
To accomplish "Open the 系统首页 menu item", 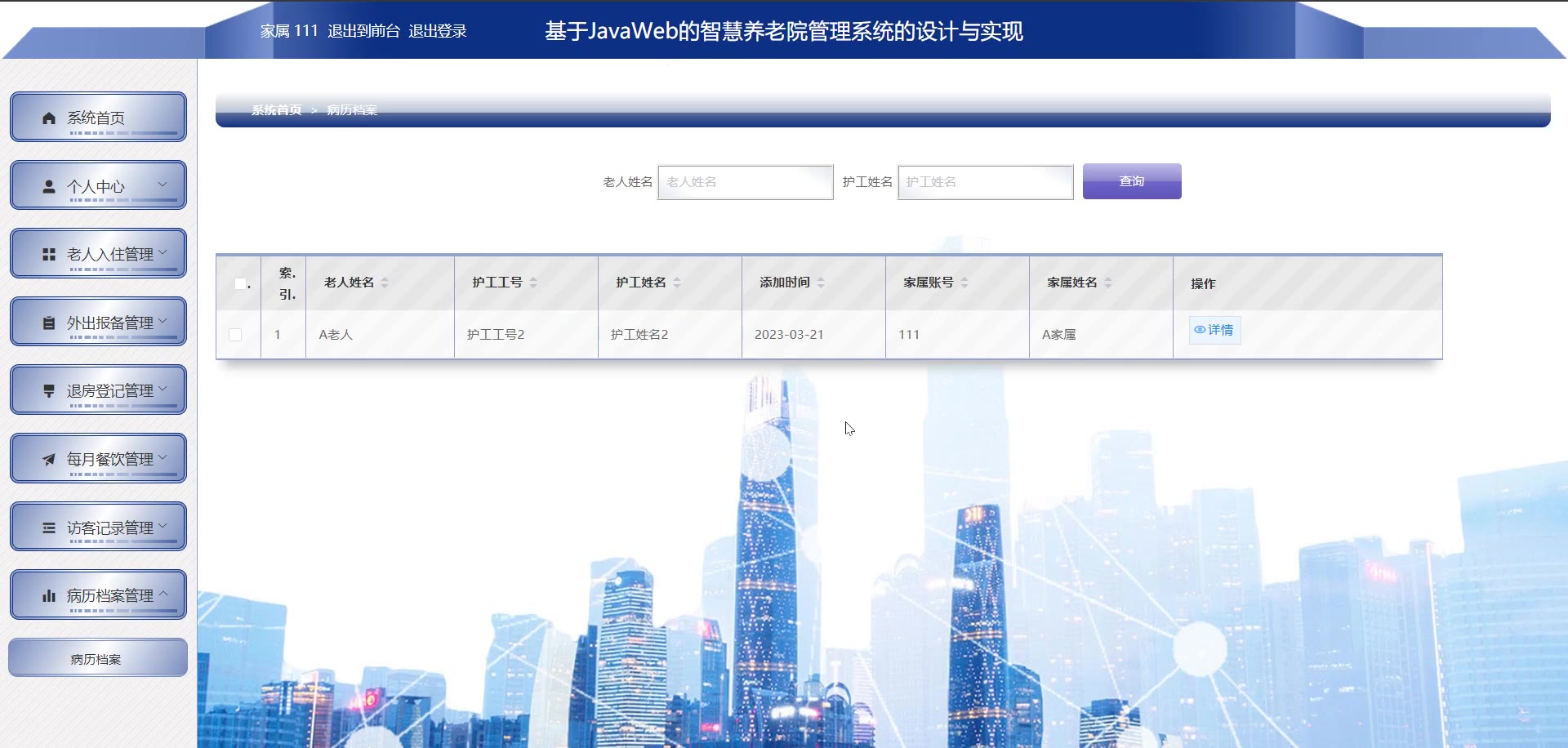I will (x=98, y=117).
